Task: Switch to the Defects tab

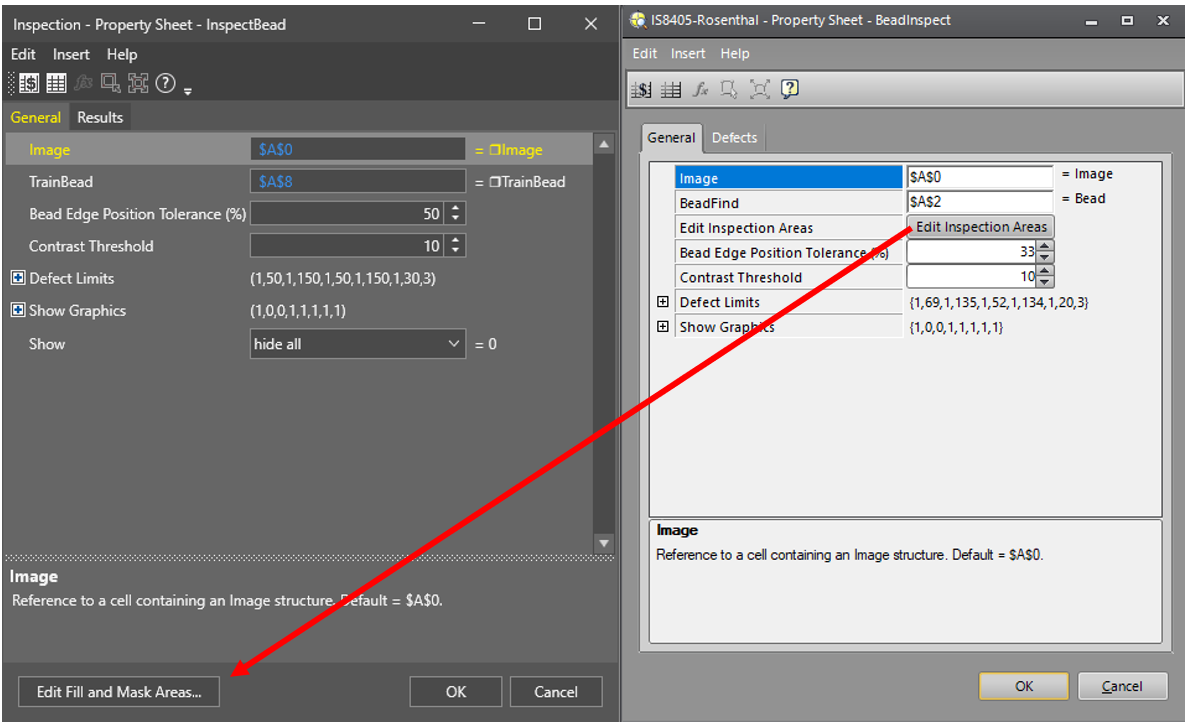Action: [x=734, y=138]
